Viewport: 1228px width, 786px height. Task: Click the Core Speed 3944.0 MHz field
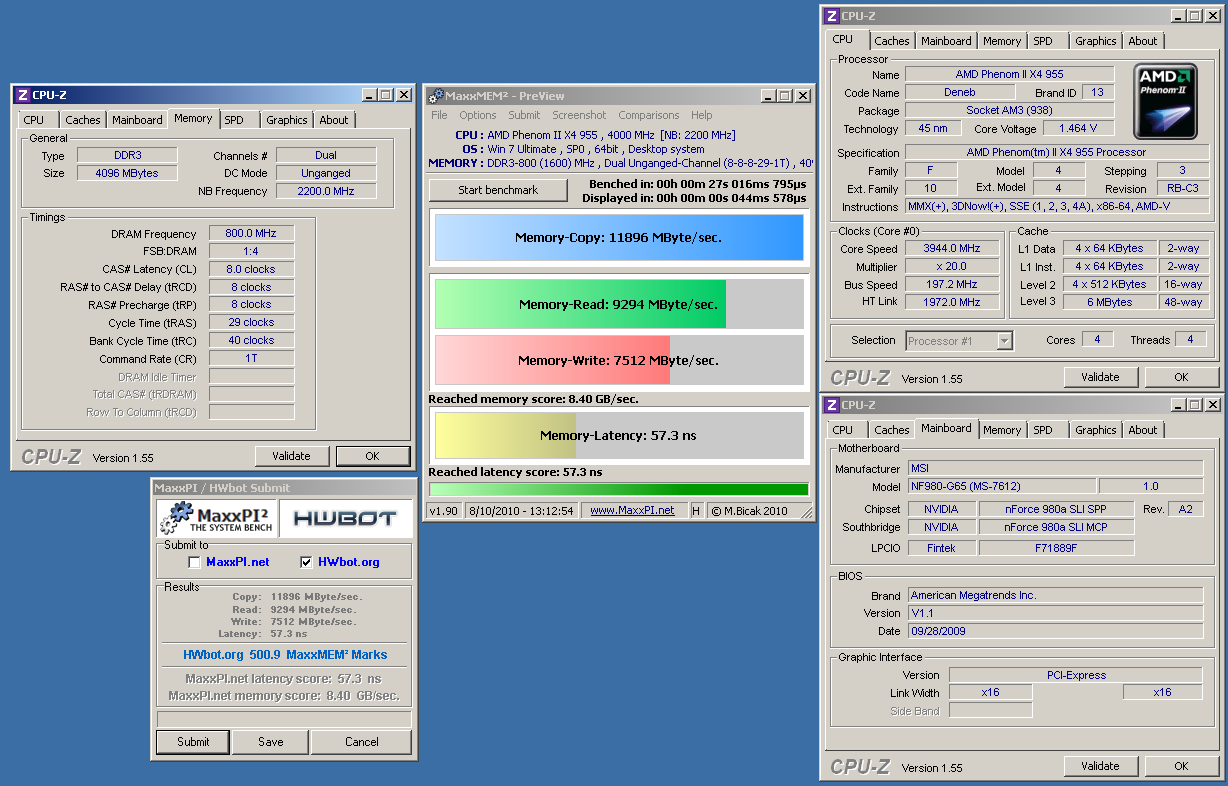pos(953,249)
